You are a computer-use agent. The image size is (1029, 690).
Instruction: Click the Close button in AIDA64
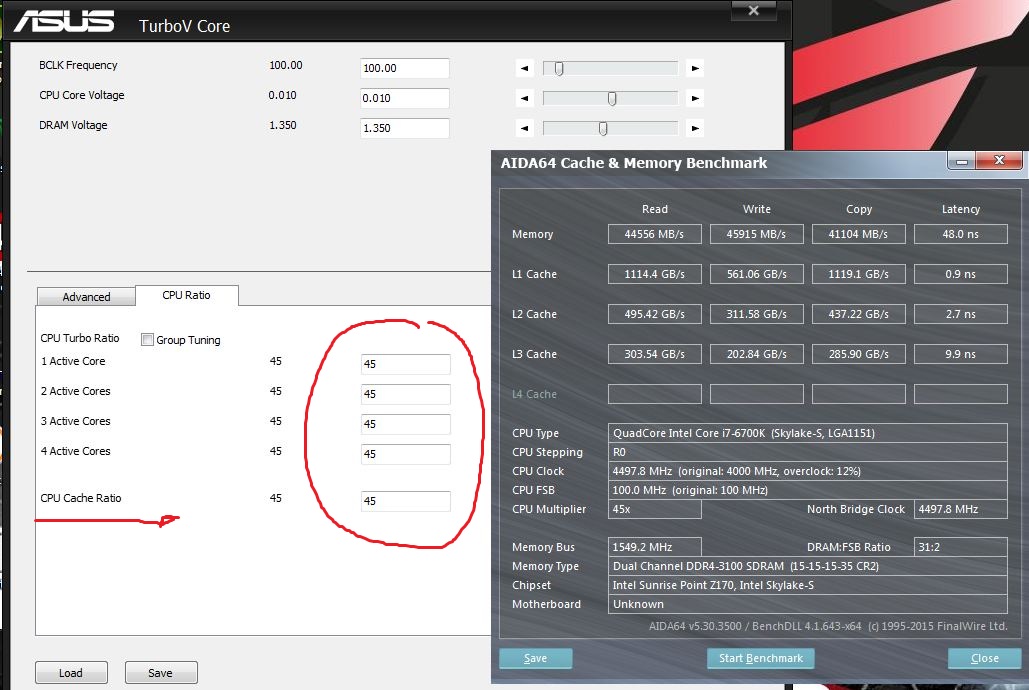tap(984, 658)
